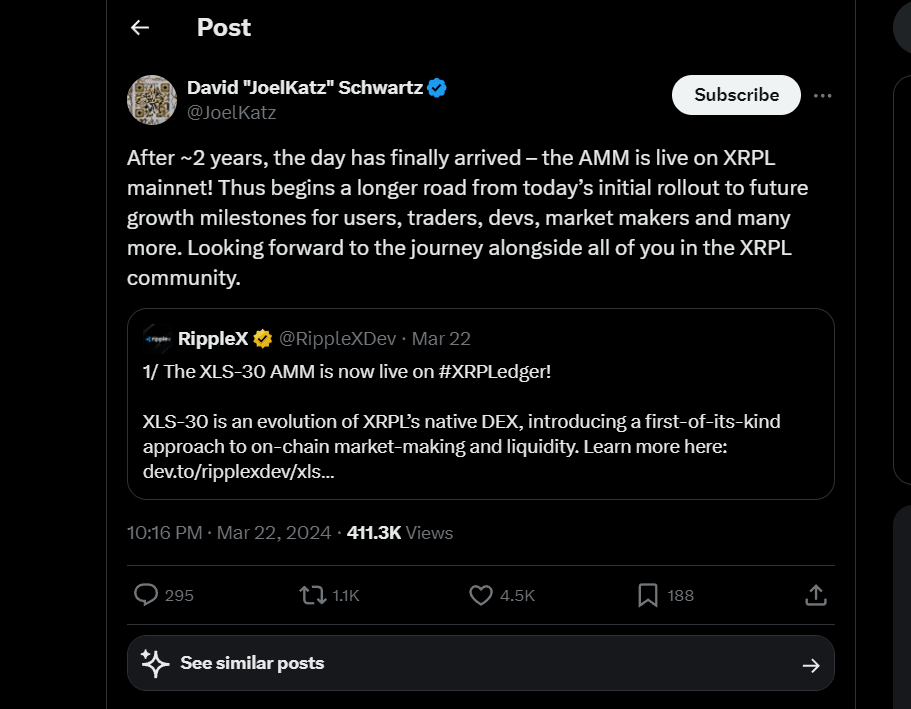Click the RippleX logo in quoted post
Viewport: 911px width, 709px height.
157,339
